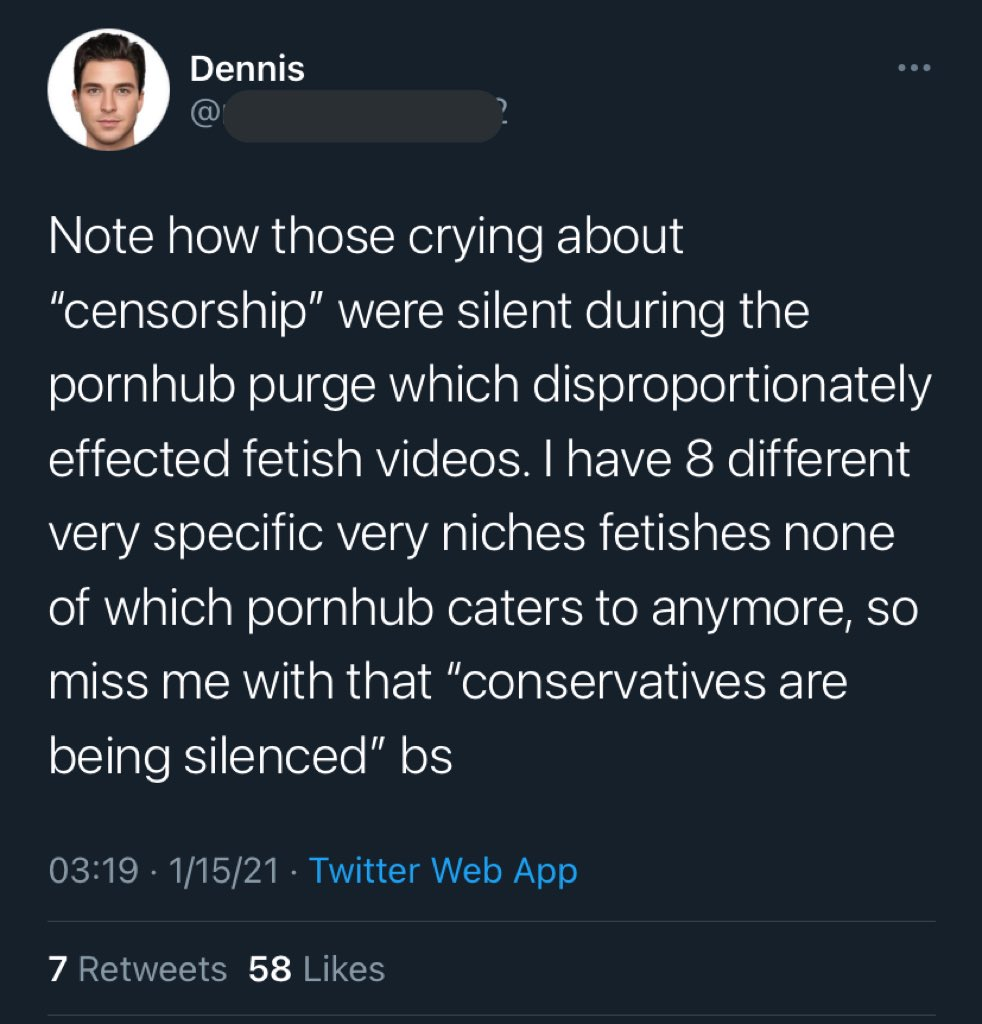Click the number 58 before Likes
The width and height of the screenshot is (982, 1024).
[x=270, y=968]
